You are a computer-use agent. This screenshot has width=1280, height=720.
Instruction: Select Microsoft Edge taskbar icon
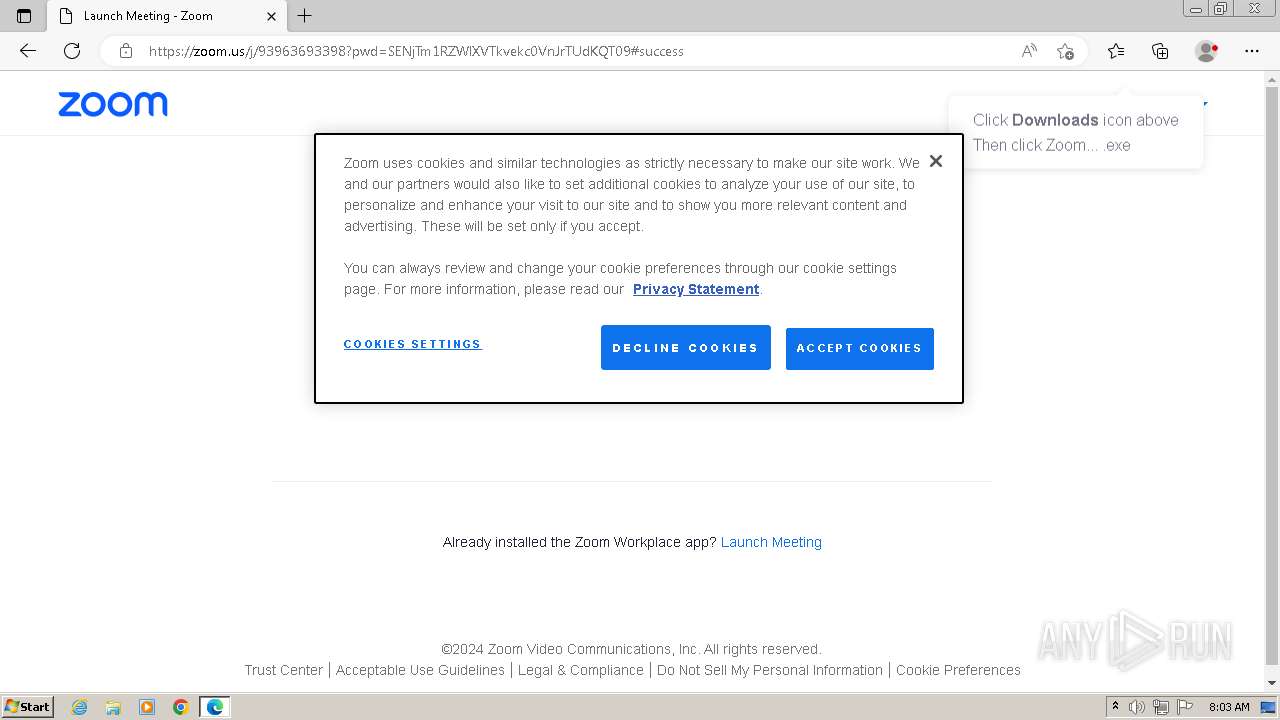(x=215, y=707)
